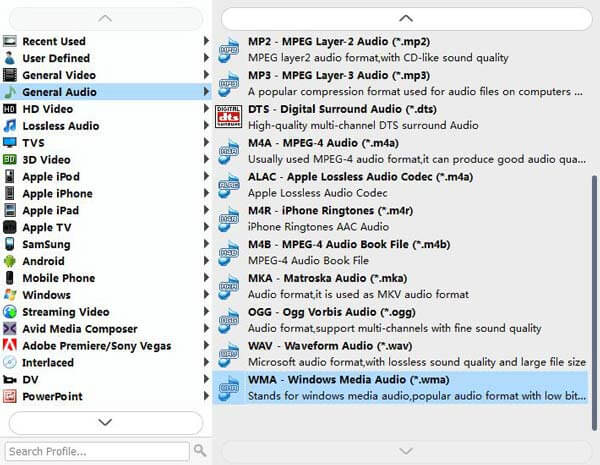Click the SamSung phone icon
The height and width of the screenshot is (465, 600).
(x=10, y=244)
